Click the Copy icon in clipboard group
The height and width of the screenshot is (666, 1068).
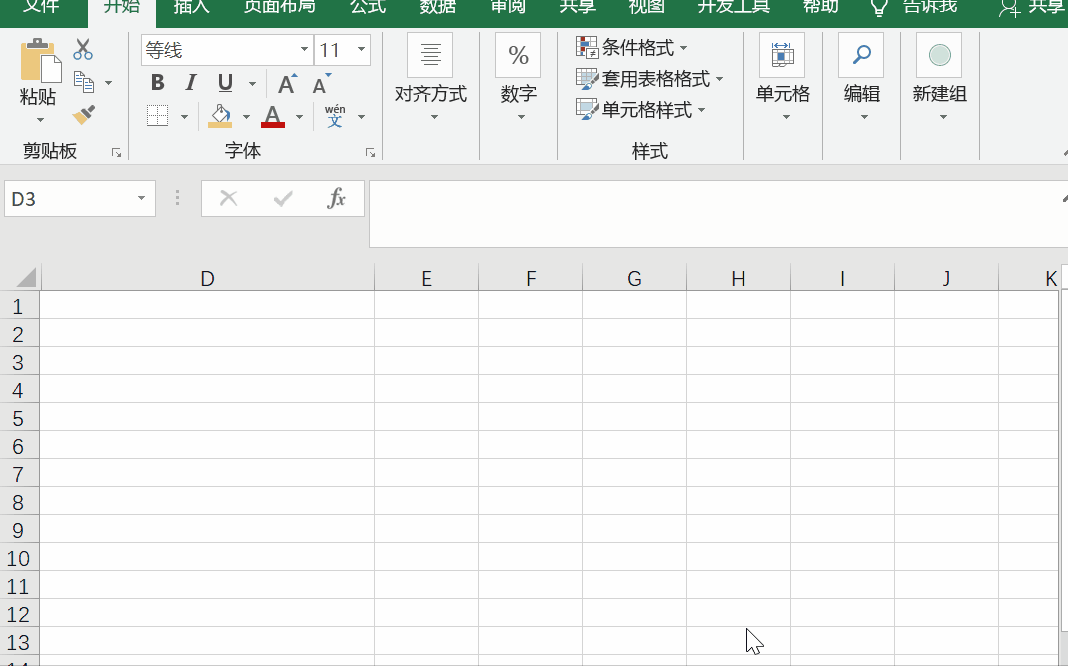point(84,83)
